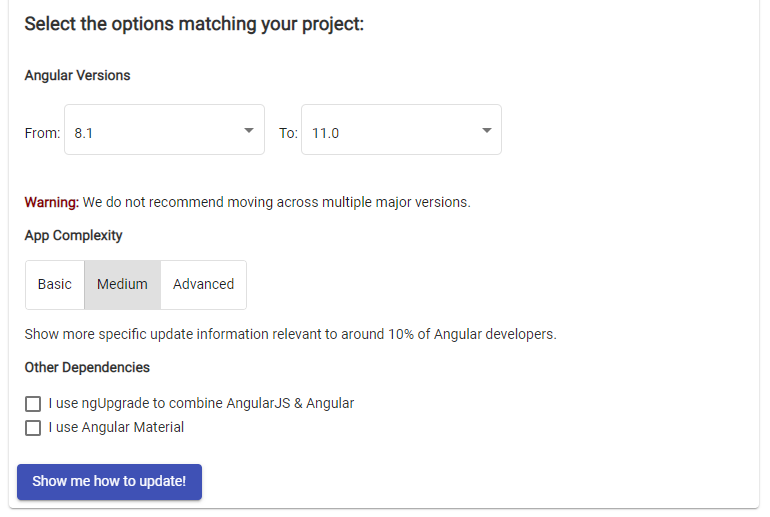Click the From version dropdown arrow
This screenshot has width=770, height=517.
click(249, 131)
